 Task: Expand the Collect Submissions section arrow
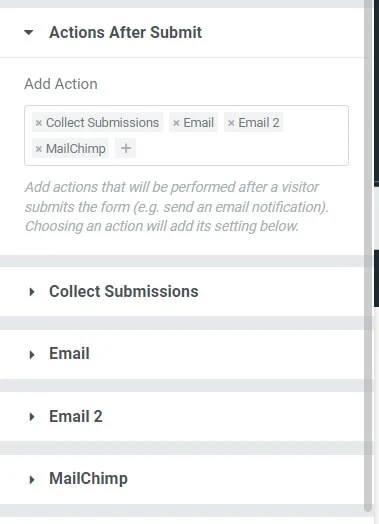32,292
